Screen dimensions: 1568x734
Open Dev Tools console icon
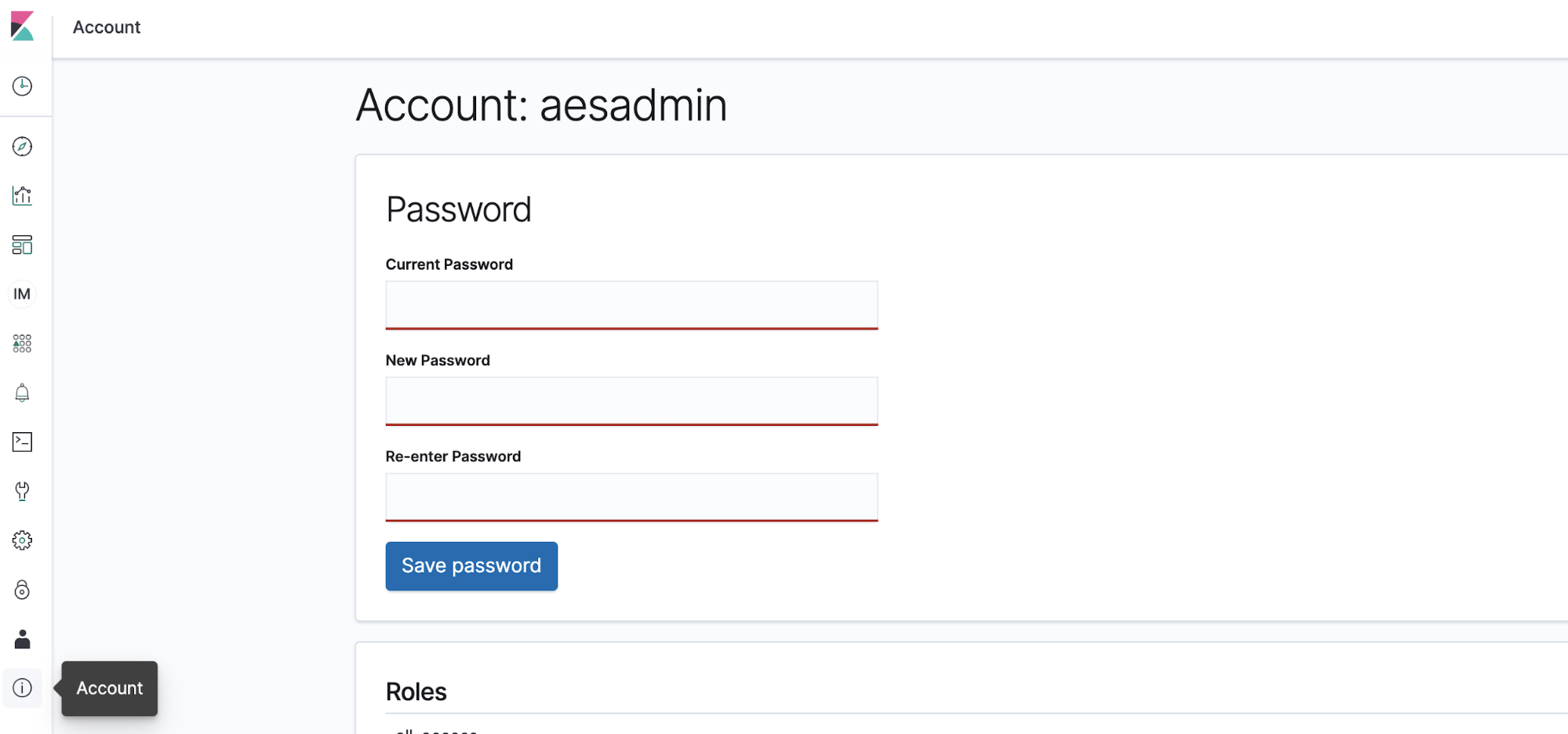(x=22, y=442)
